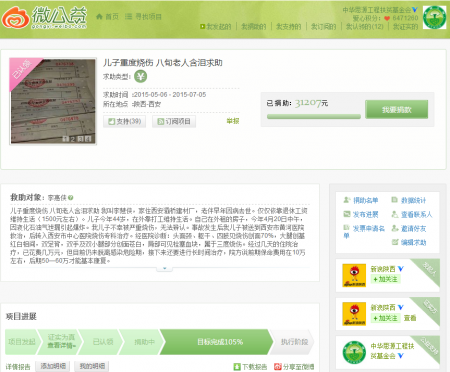The height and width of the screenshot is (372, 450).
Task: Click the green yuan donation type icon
Action: point(140,76)
